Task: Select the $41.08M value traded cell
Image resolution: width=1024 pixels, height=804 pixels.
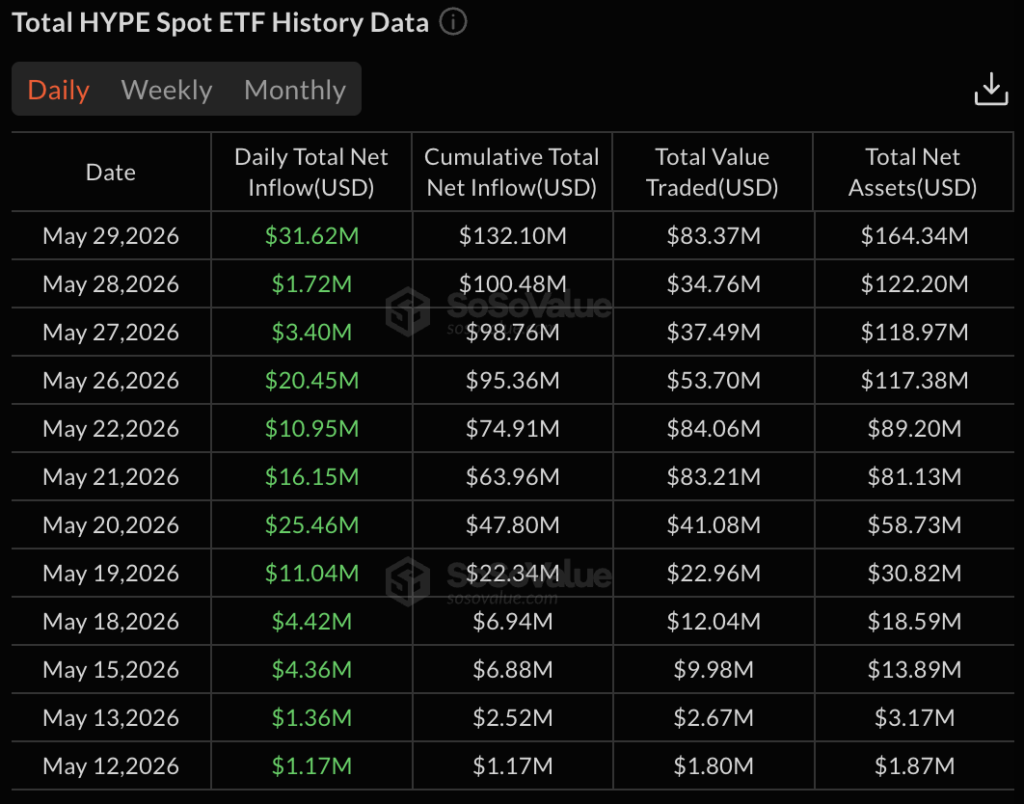Action: (713, 525)
